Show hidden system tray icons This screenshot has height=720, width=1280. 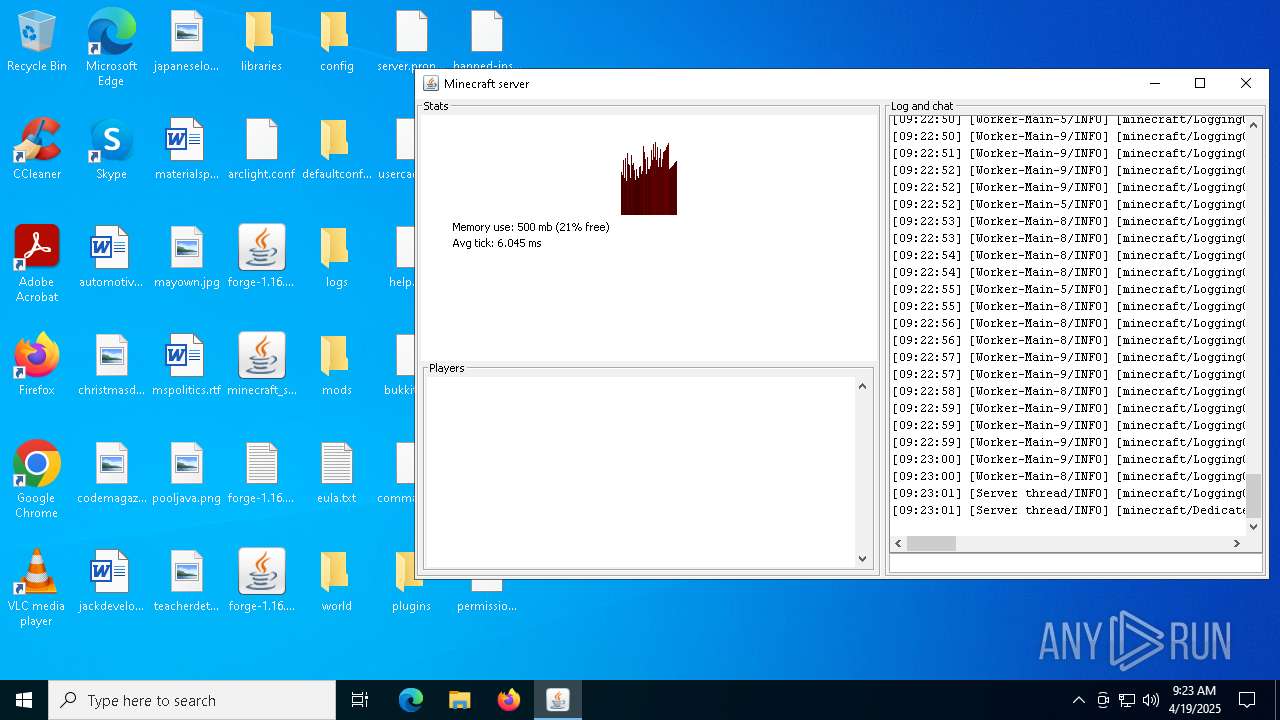click(x=1078, y=700)
